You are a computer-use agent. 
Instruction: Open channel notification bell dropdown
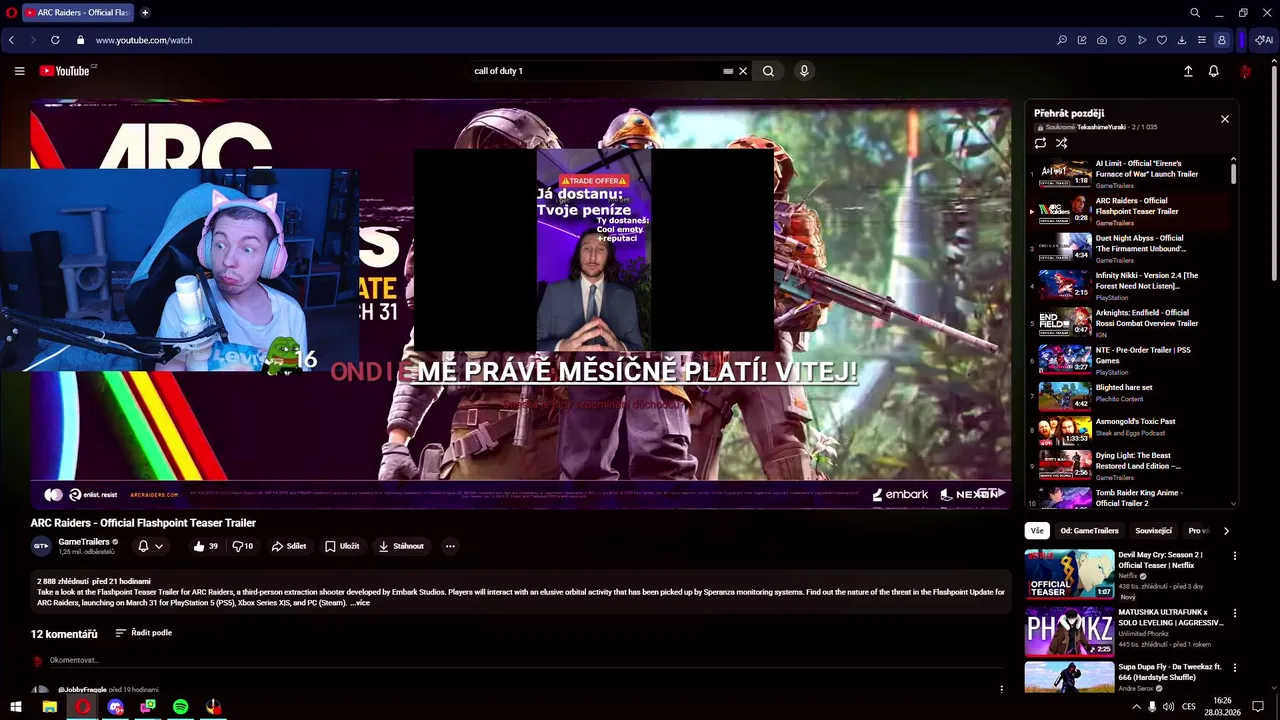click(x=150, y=546)
